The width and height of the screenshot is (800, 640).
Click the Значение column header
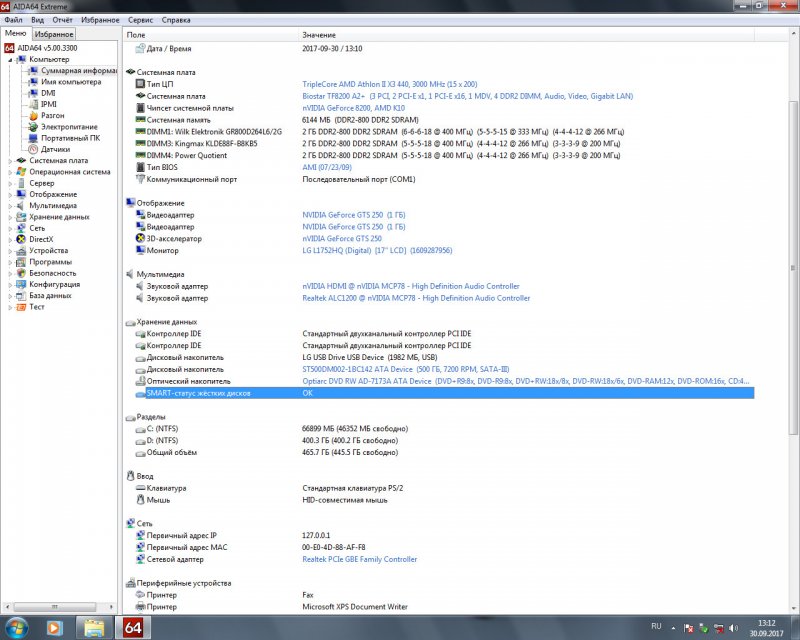click(319, 35)
